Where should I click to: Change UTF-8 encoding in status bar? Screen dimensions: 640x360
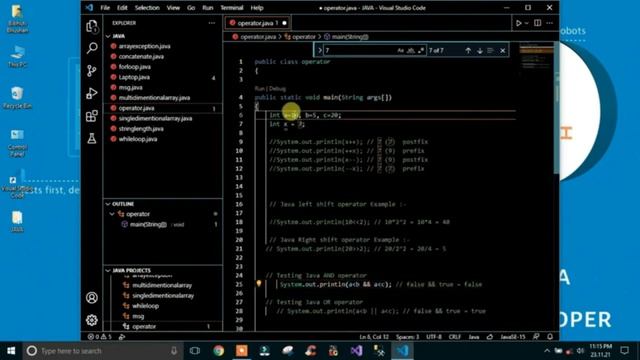[434, 337]
